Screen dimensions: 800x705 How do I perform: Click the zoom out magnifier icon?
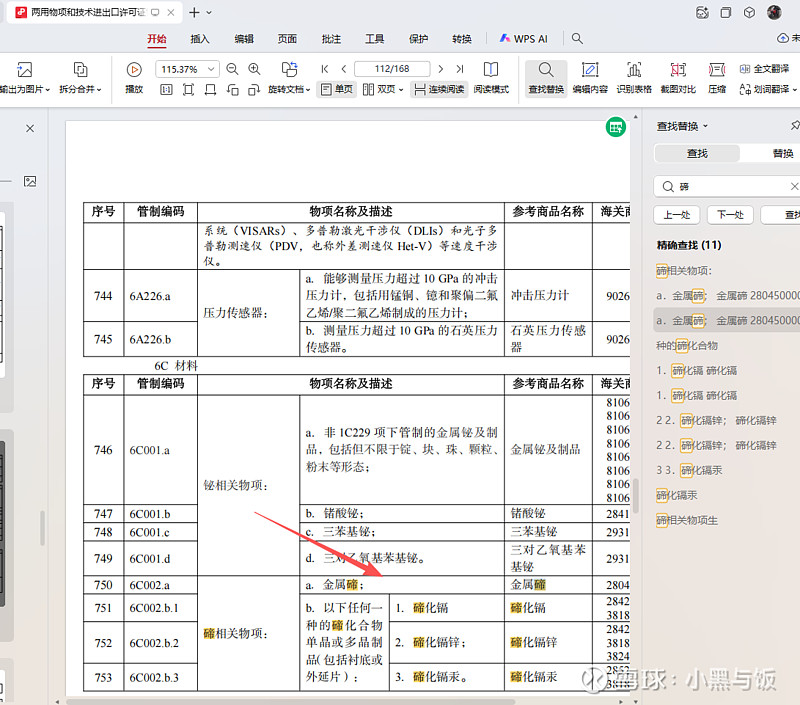tap(232, 69)
